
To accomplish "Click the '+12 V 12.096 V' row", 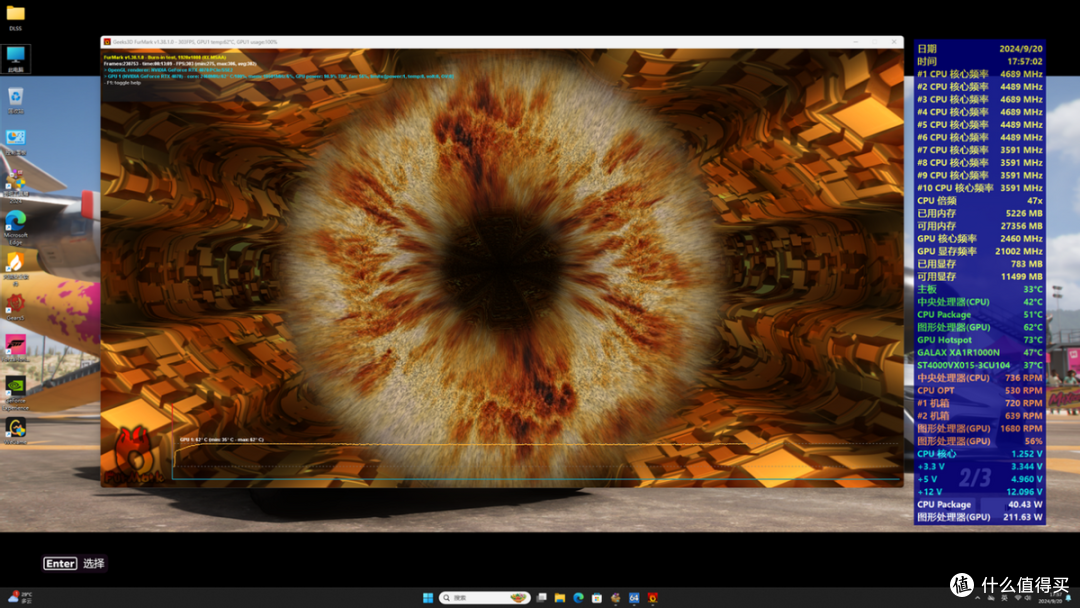I will [x=979, y=492].
